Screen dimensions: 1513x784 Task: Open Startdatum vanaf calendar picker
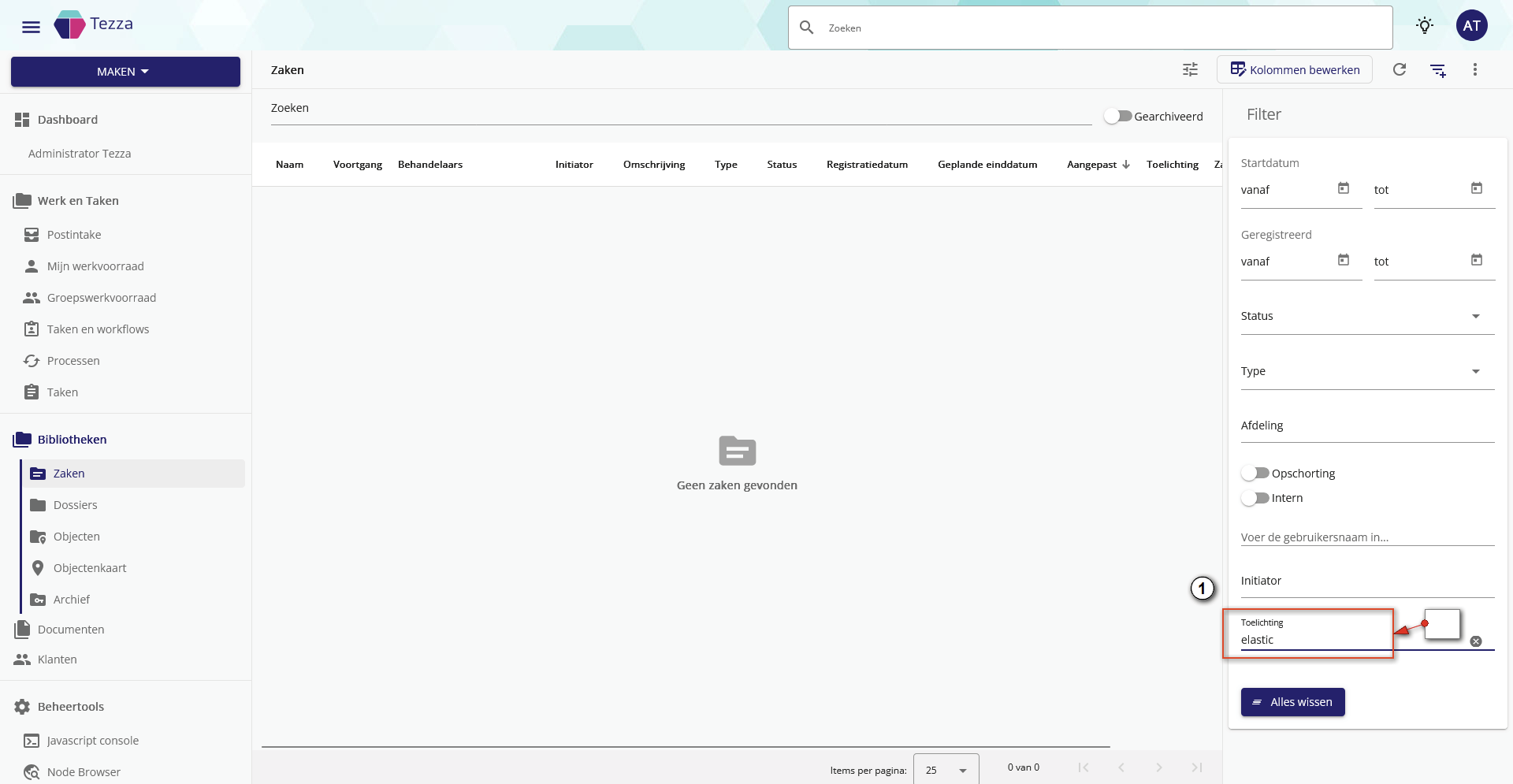pos(1344,188)
